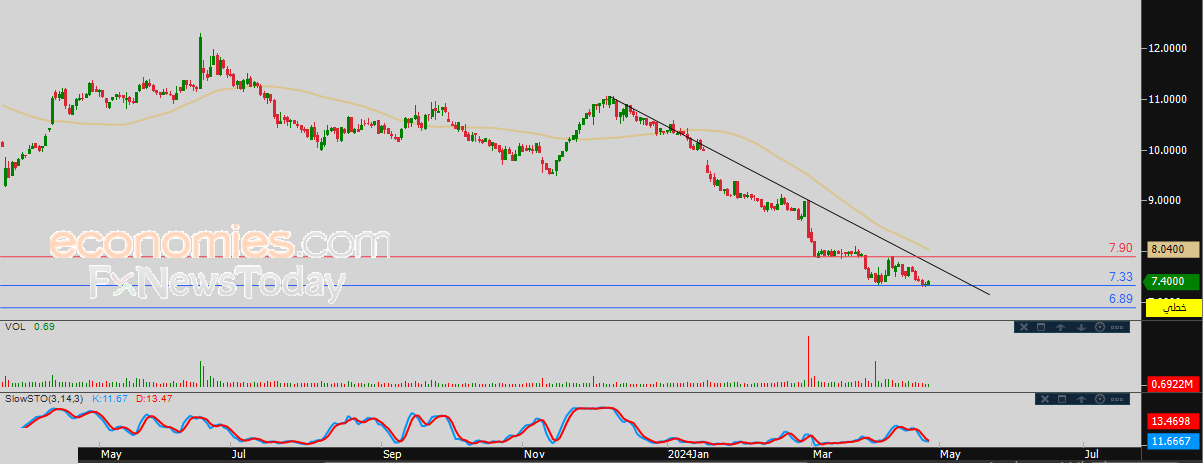
Task: Click the 7.90 resistance level label
Action: pyautogui.click(x=1119, y=248)
